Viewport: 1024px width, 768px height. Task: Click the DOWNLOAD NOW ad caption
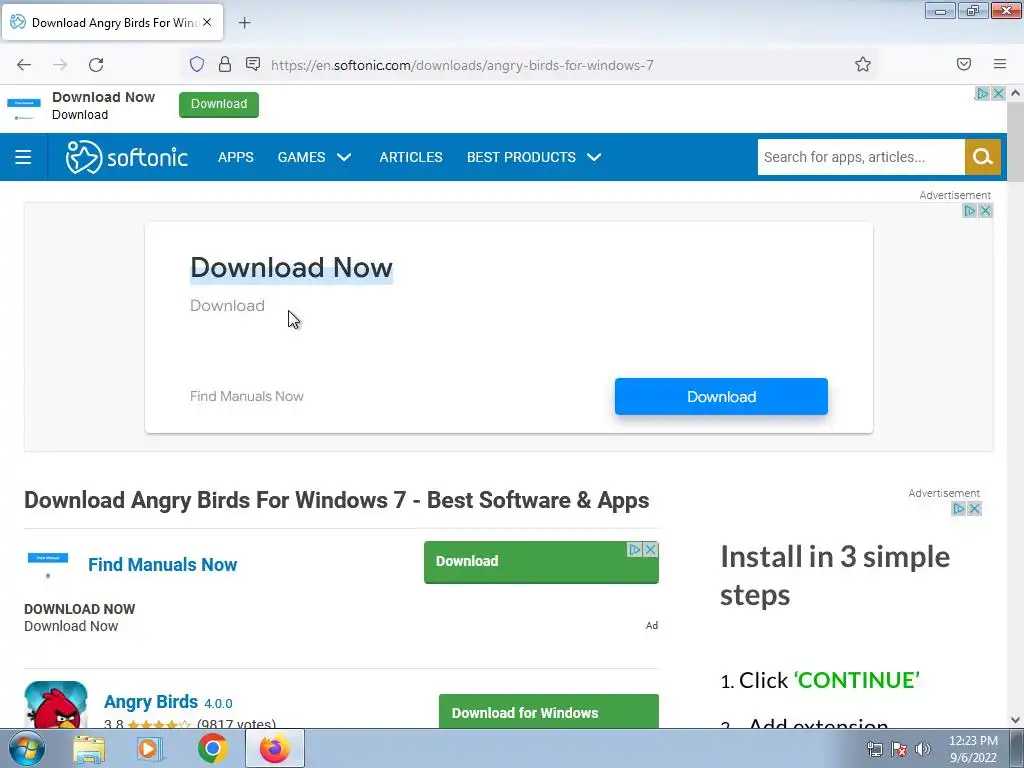point(80,609)
